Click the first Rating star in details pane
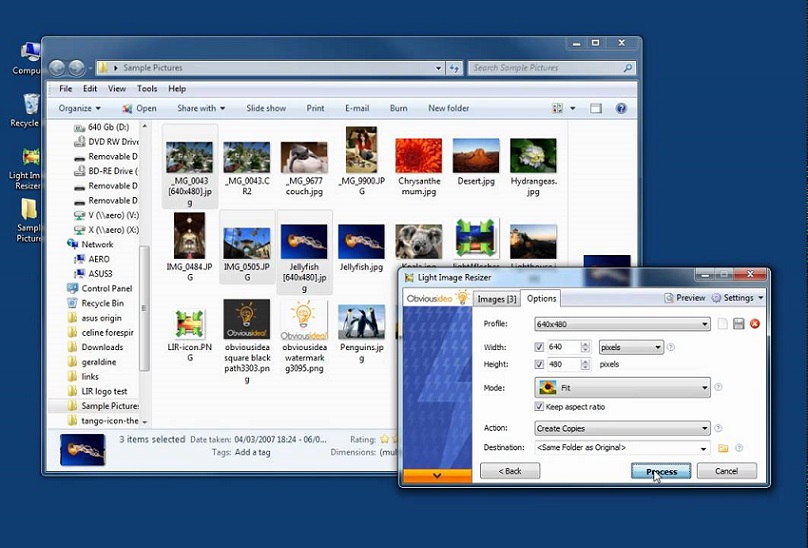Viewport: 808px width, 548px height. [384, 439]
